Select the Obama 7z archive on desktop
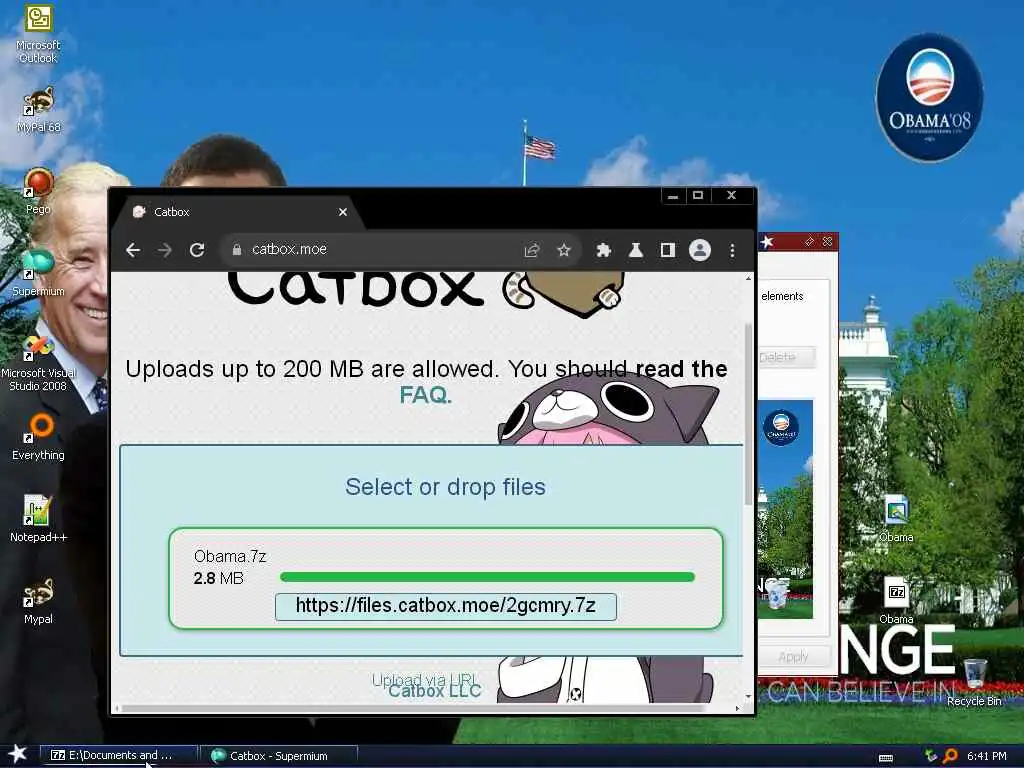The width and height of the screenshot is (1024, 768). (896, 601)
